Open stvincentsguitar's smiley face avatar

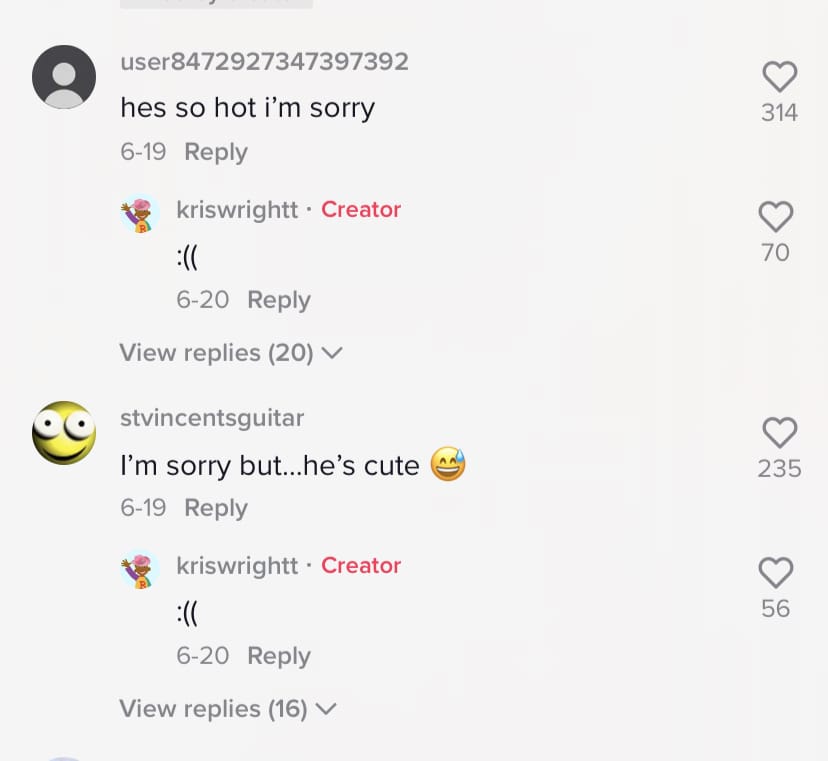(x=64, y=433)
